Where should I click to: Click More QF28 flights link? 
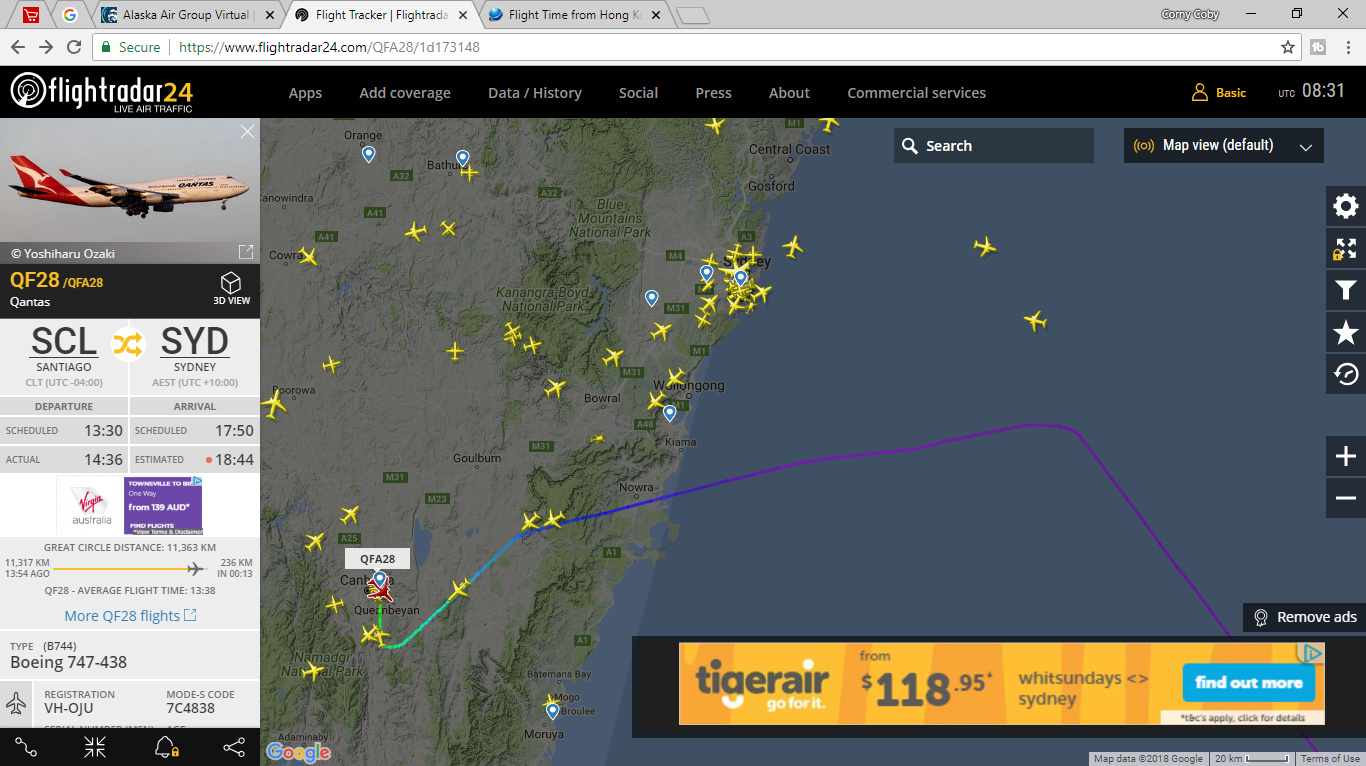coord(130,616)
